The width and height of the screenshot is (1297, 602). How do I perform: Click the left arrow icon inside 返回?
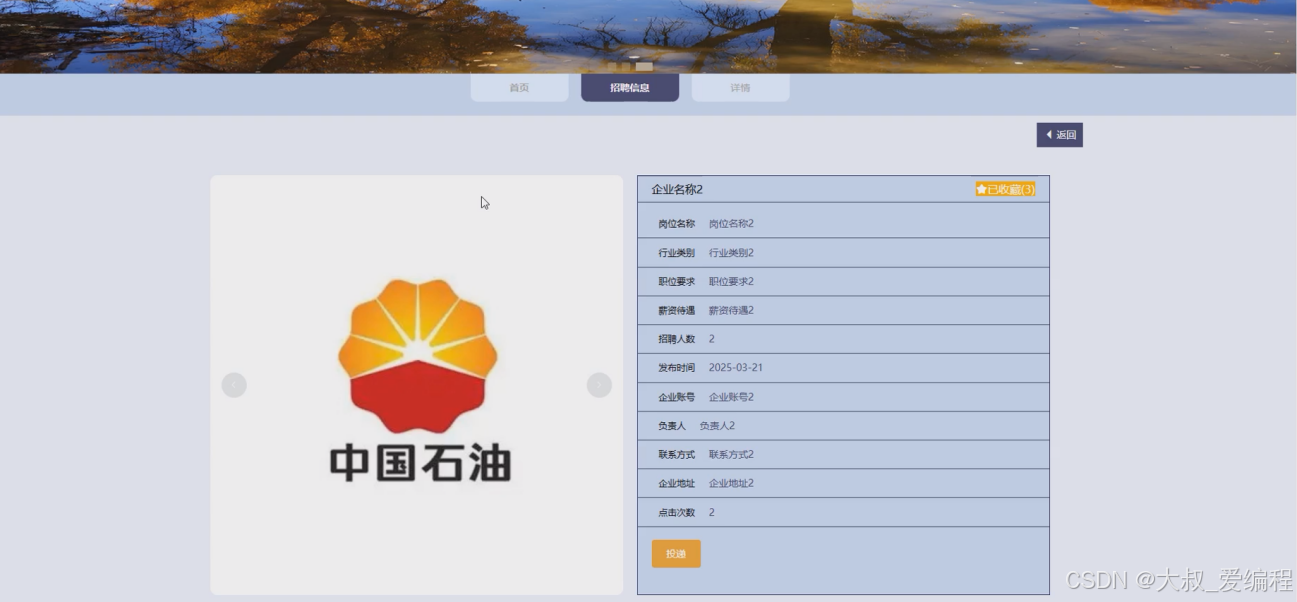coord(1049,135)
